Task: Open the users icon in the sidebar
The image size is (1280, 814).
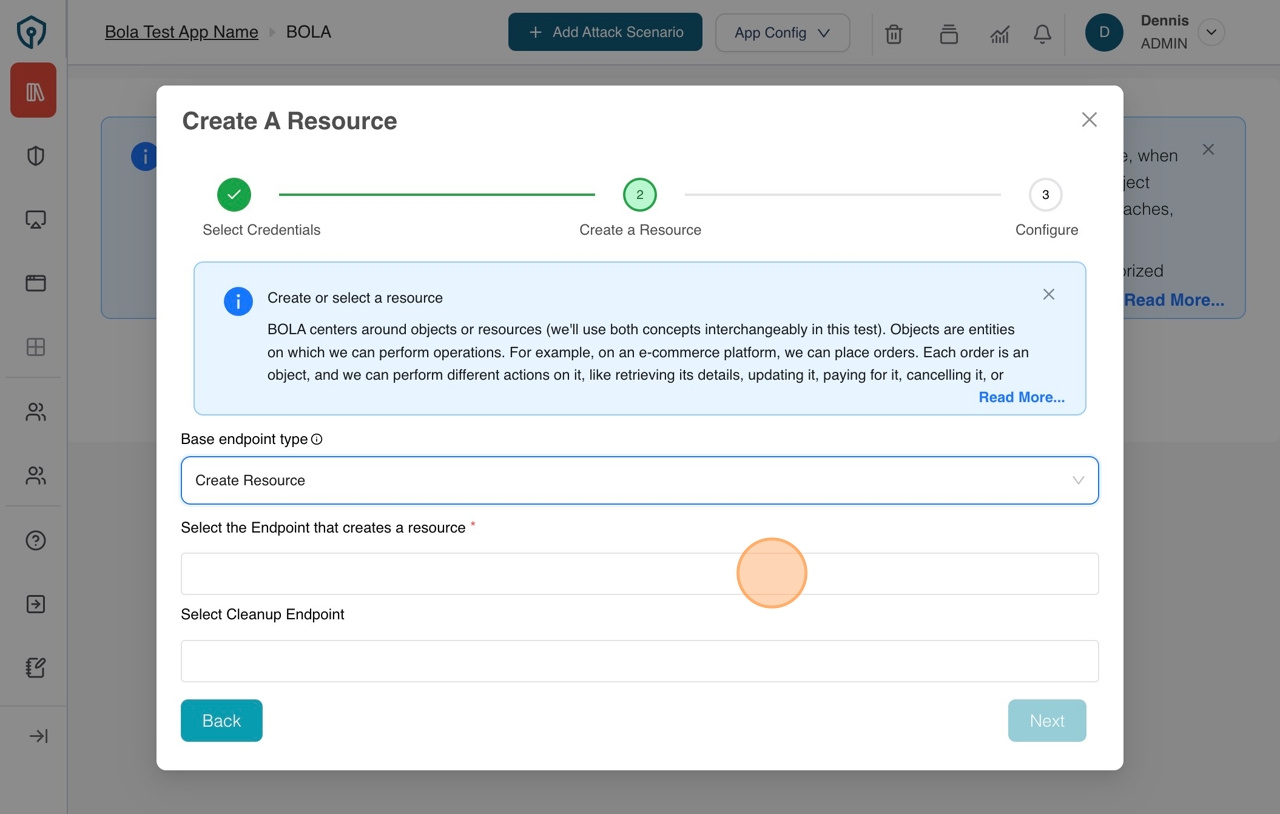Action: click(33, 411)
